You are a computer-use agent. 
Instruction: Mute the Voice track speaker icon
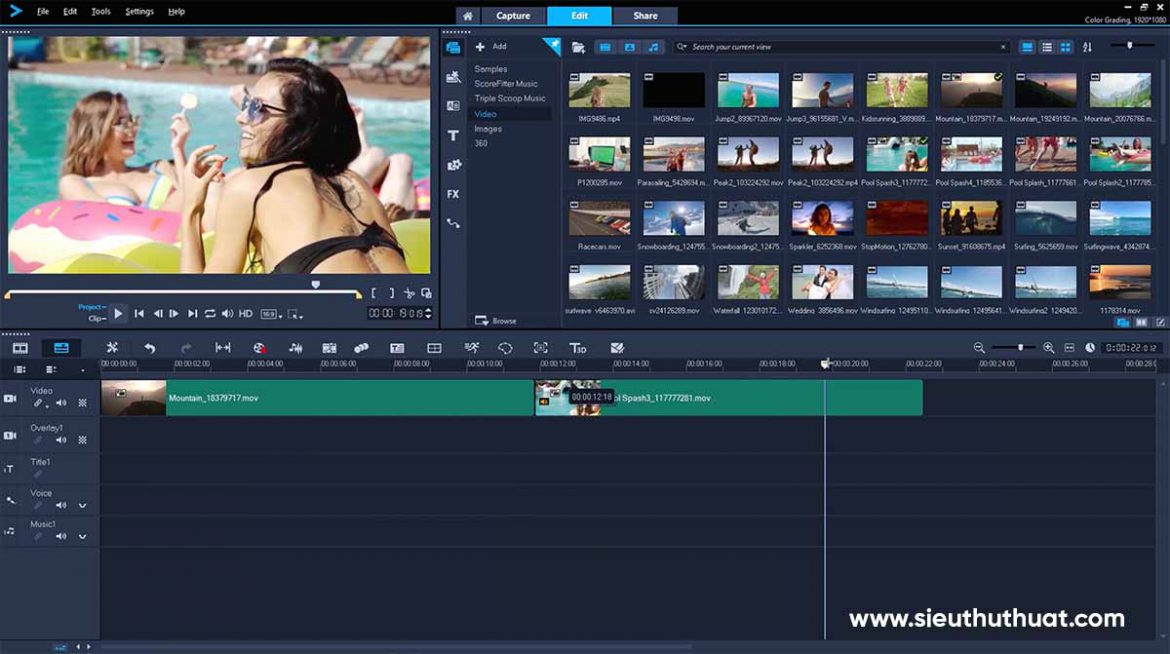(61, 505)
